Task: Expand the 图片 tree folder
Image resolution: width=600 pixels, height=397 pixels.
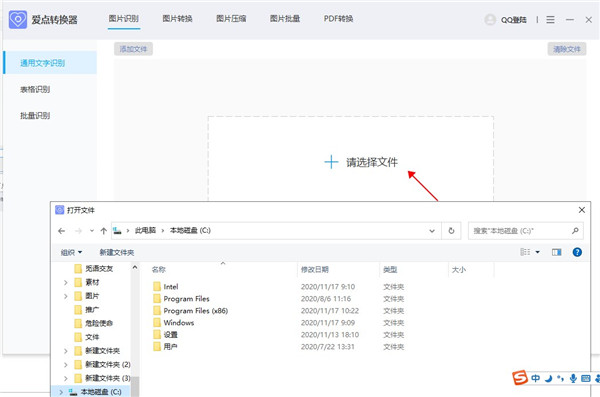Action: [65, 296]
